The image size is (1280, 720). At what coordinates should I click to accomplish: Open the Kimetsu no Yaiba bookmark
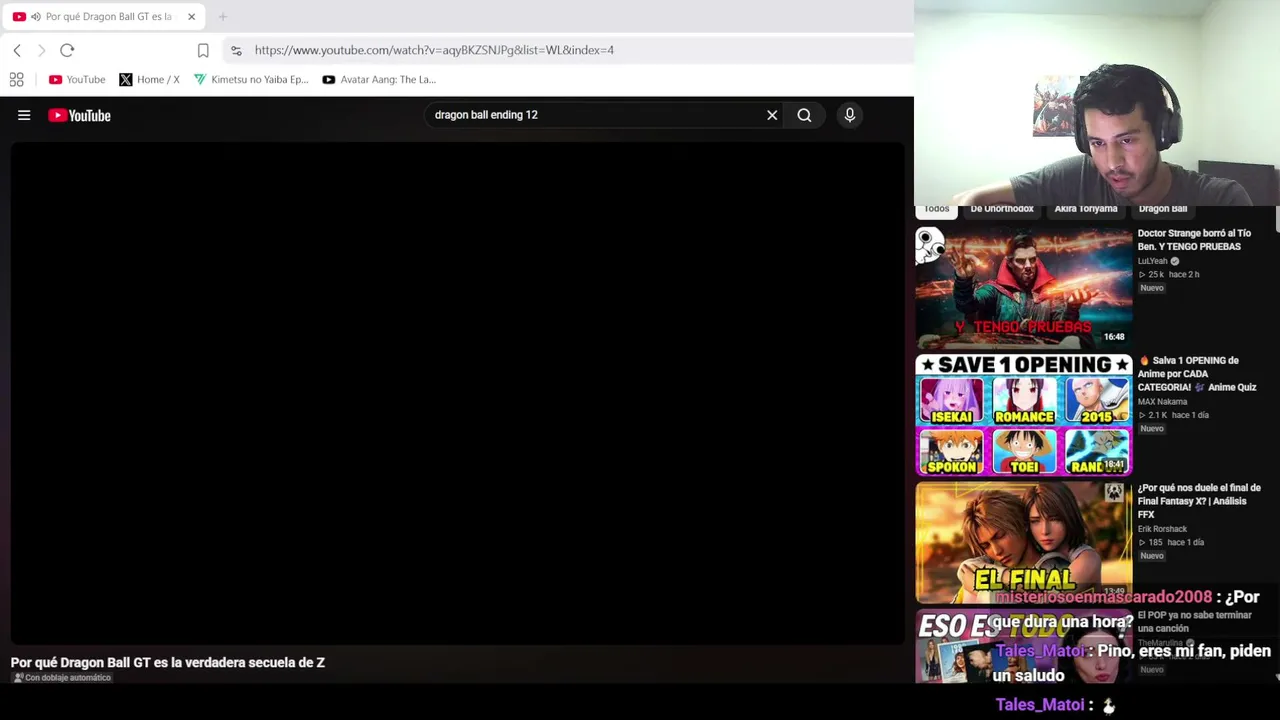[251, 79]
